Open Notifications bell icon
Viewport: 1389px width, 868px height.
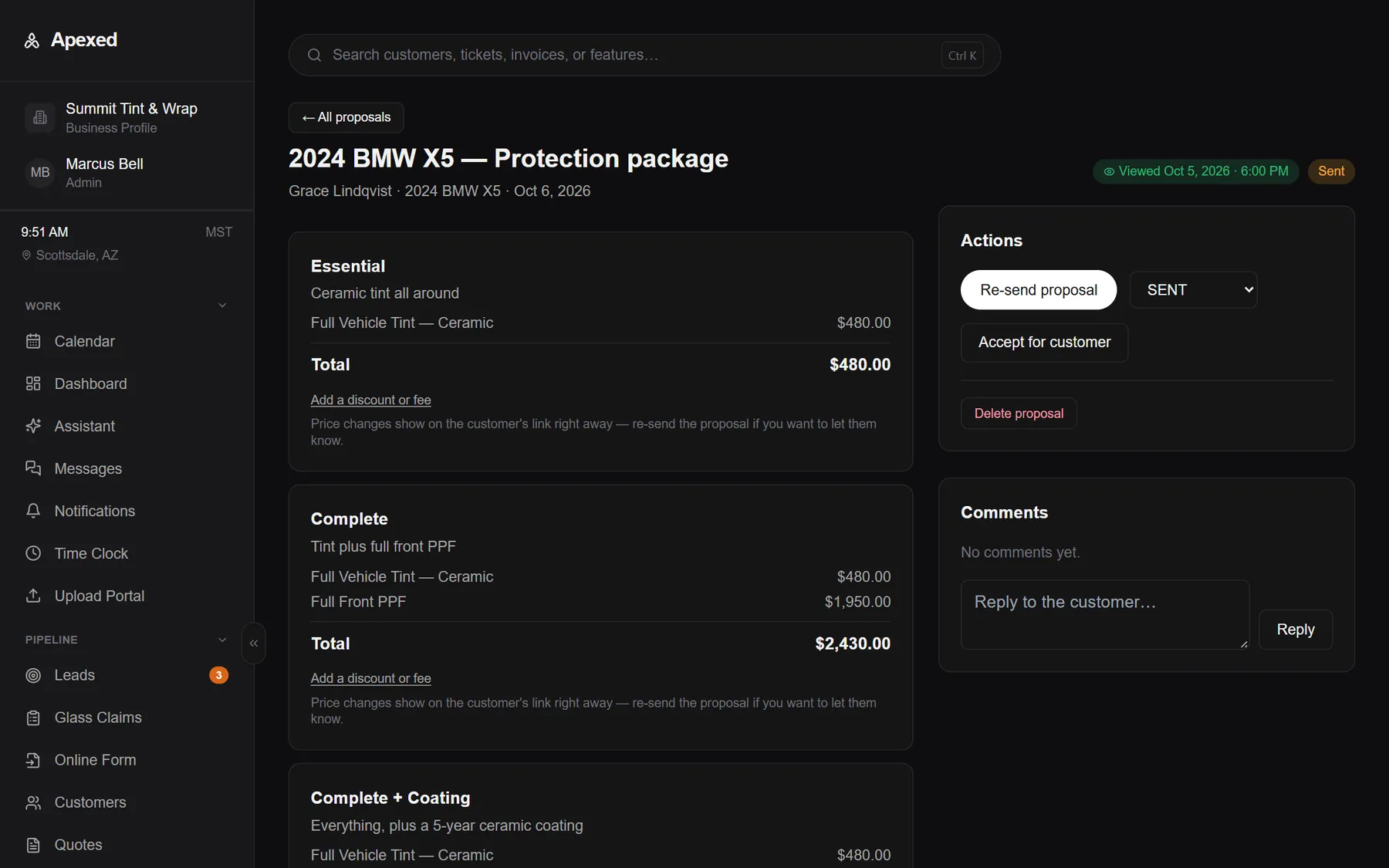click(33, 511)
